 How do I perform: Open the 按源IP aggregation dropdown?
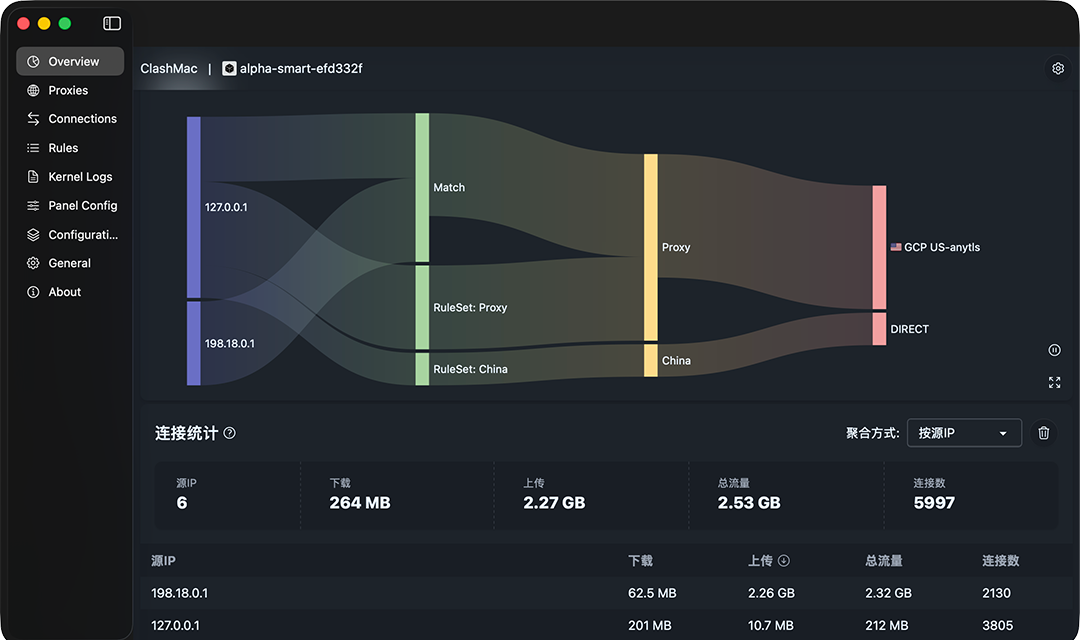click(963, 432)
